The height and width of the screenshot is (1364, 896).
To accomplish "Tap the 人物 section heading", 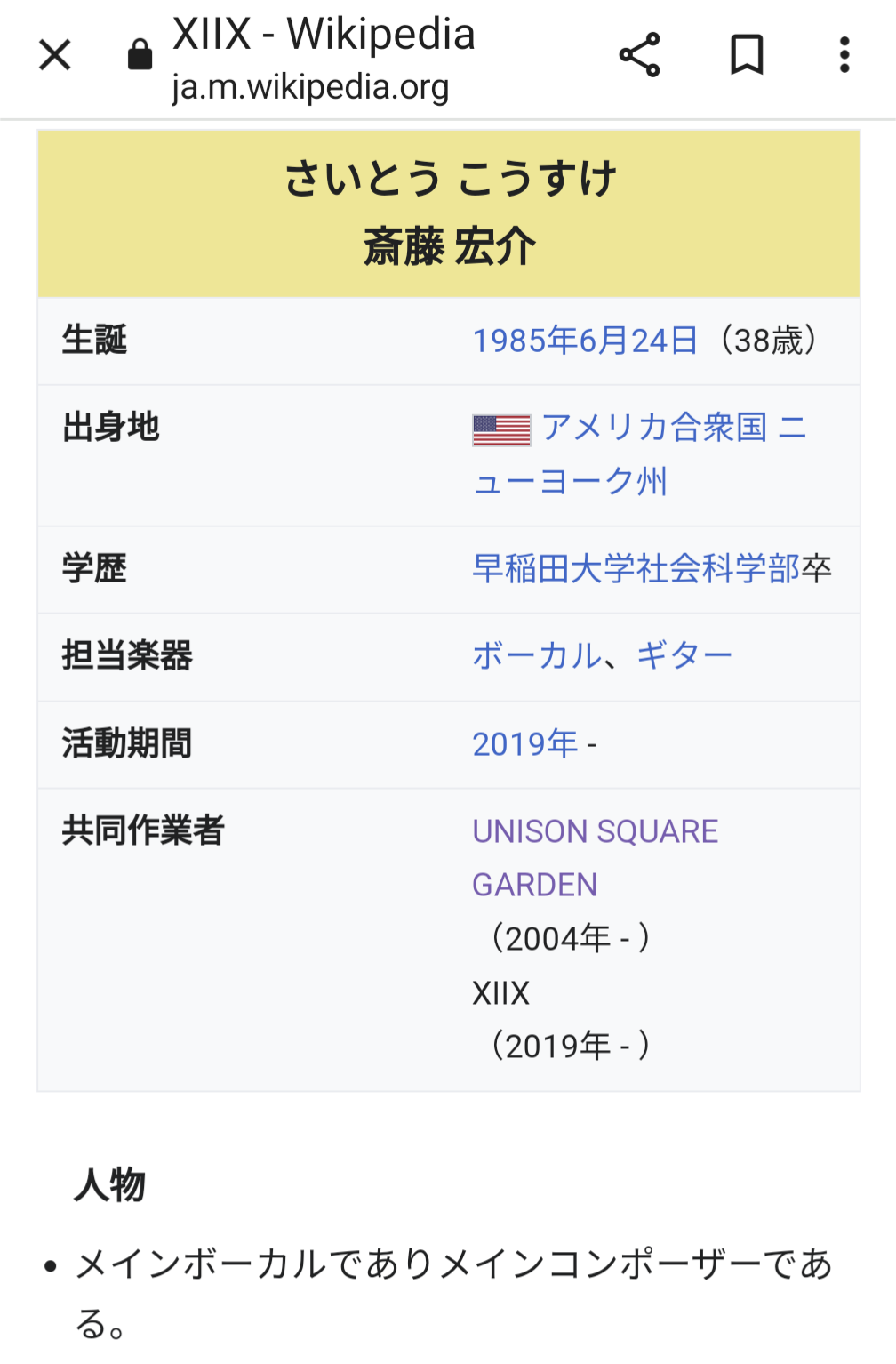I will point(109,1185).
